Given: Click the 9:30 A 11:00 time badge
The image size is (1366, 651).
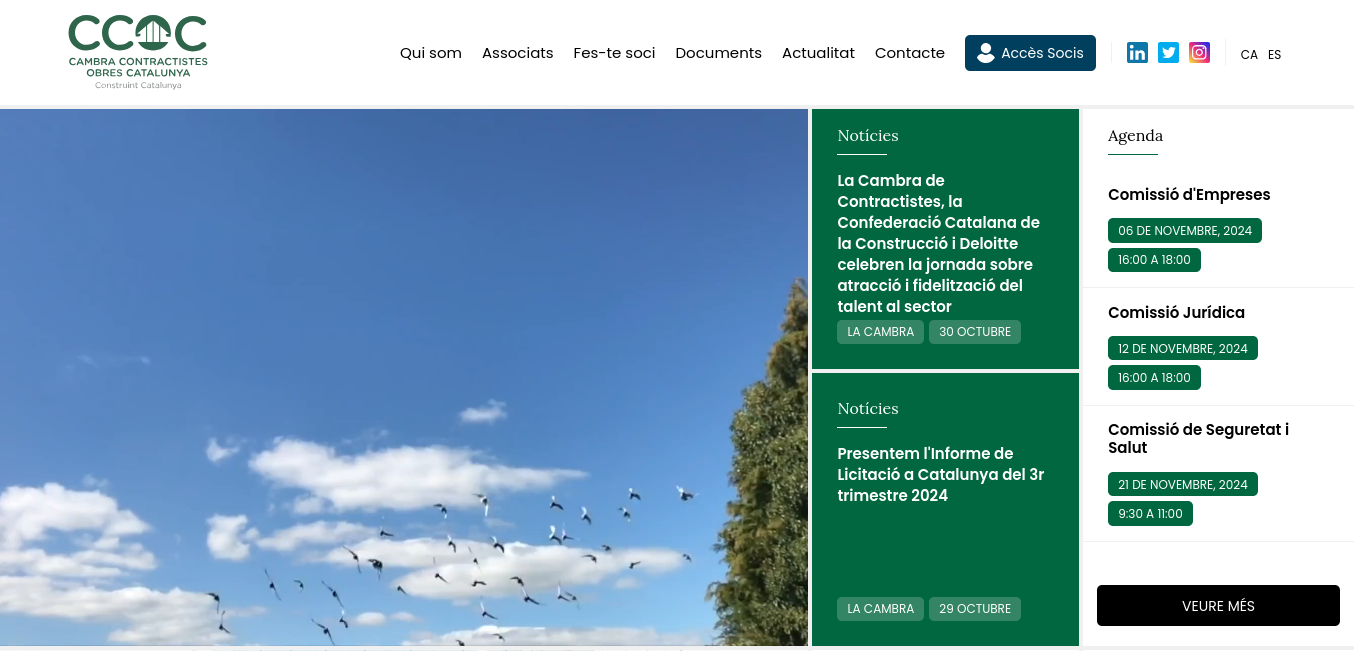Looking at the screenshot, I should click(1150, 514).
